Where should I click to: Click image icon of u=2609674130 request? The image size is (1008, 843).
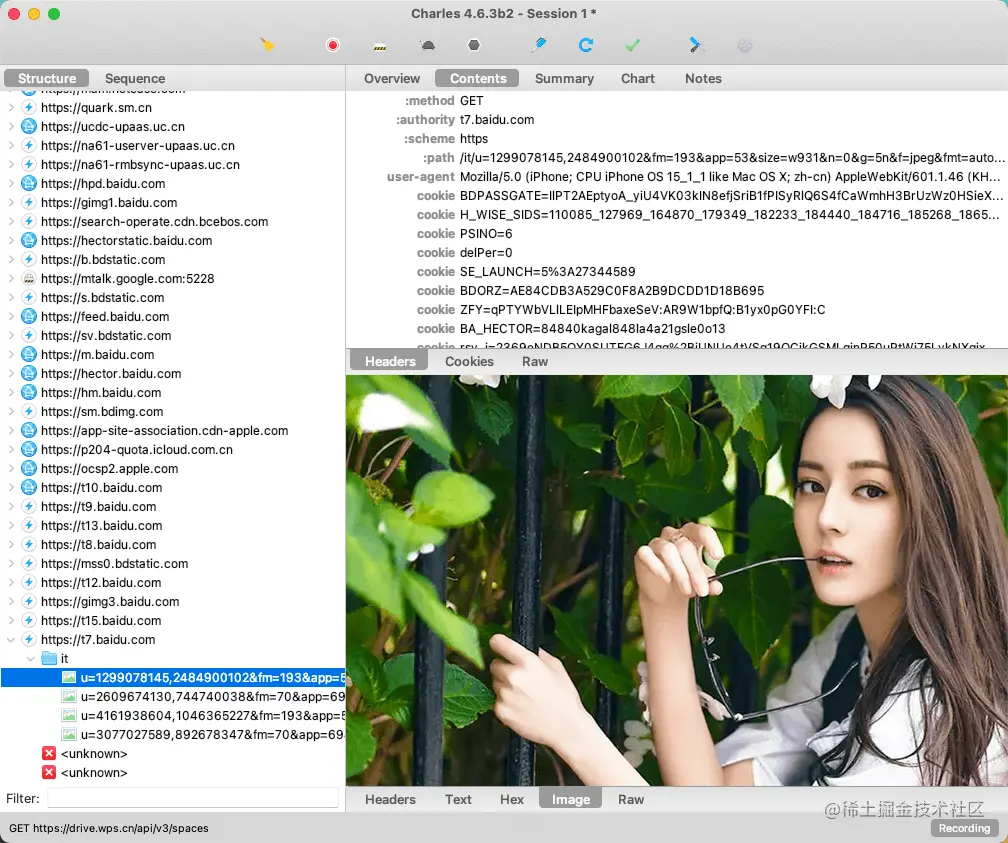69,696
